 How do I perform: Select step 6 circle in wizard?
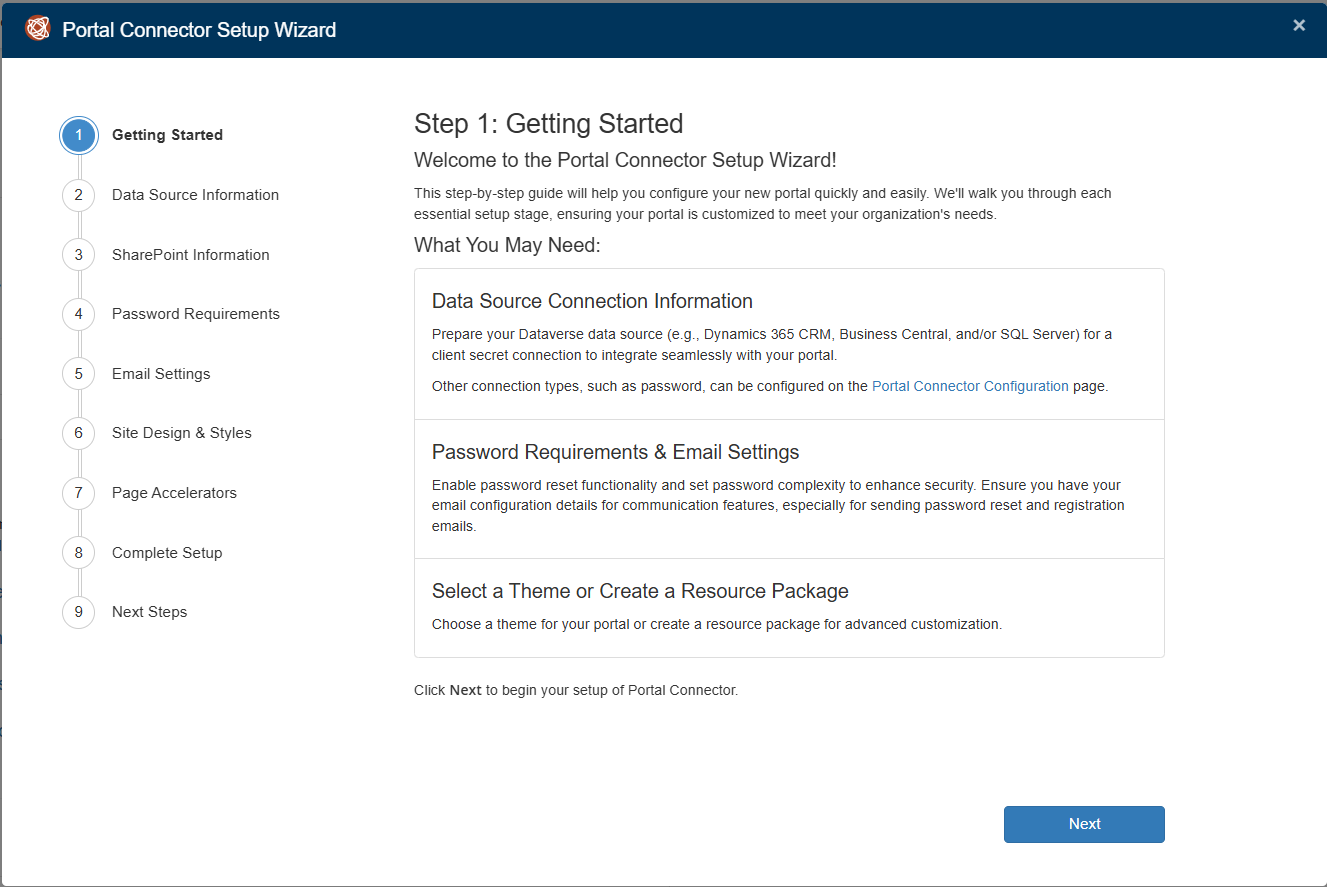tap(79, 433)
